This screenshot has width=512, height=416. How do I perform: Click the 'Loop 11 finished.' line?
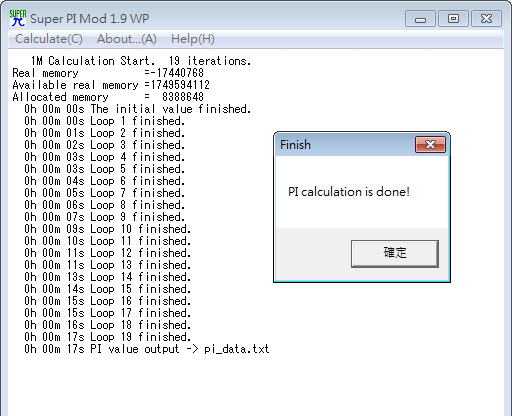pyautogui.click(x=107, y=241)
